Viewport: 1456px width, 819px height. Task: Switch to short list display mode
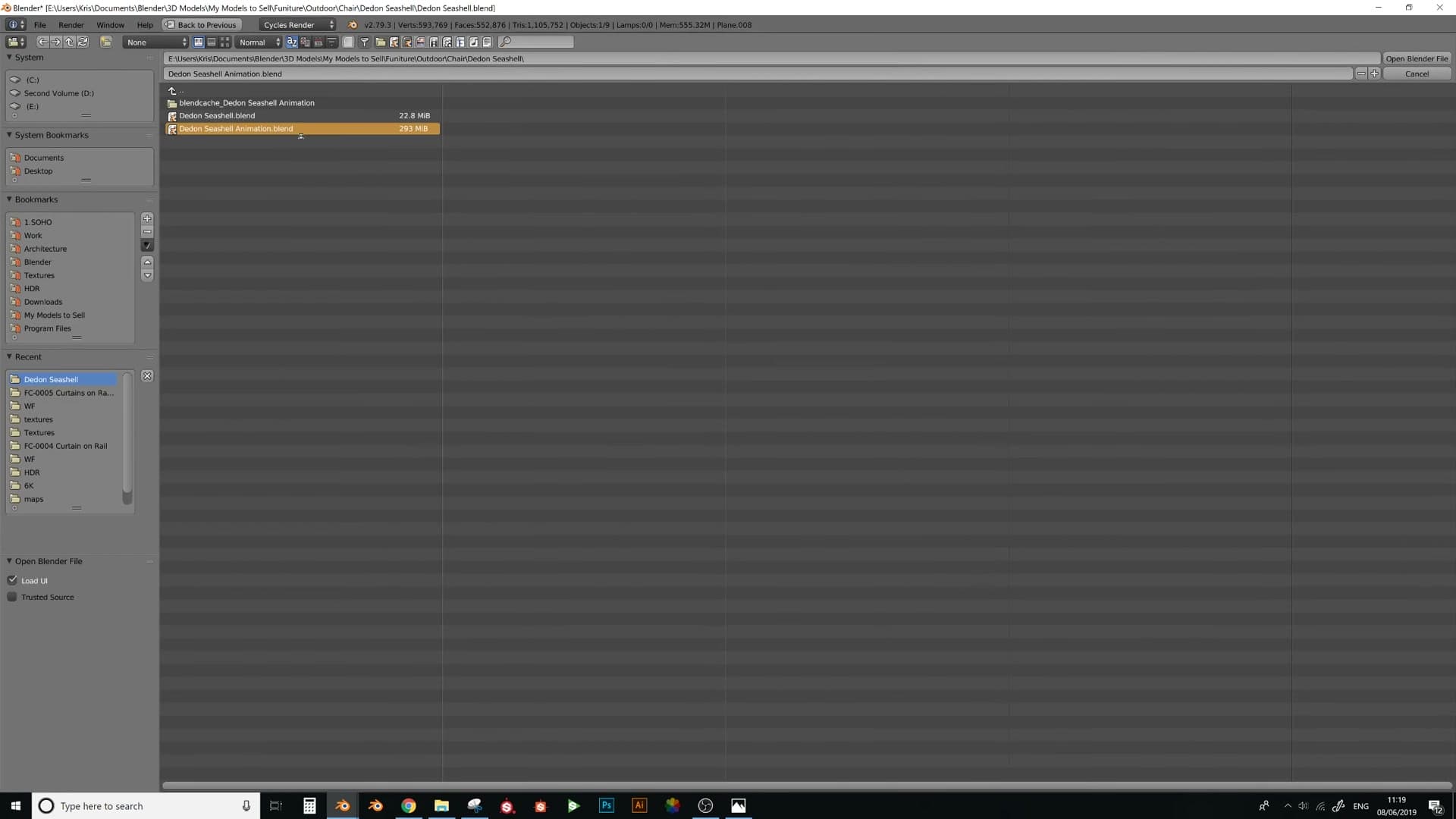[198, 42]
